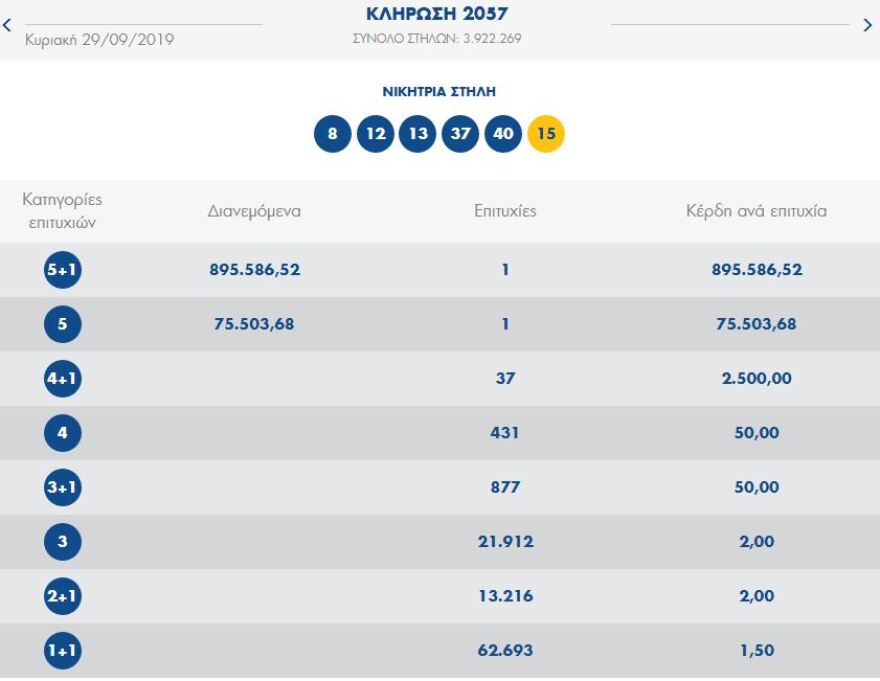The width and height of the screenshot is (880, 681).
Task: Select the draw title ΚΛΗΡΩΣΗ 2057
Action: pos(438,14)
